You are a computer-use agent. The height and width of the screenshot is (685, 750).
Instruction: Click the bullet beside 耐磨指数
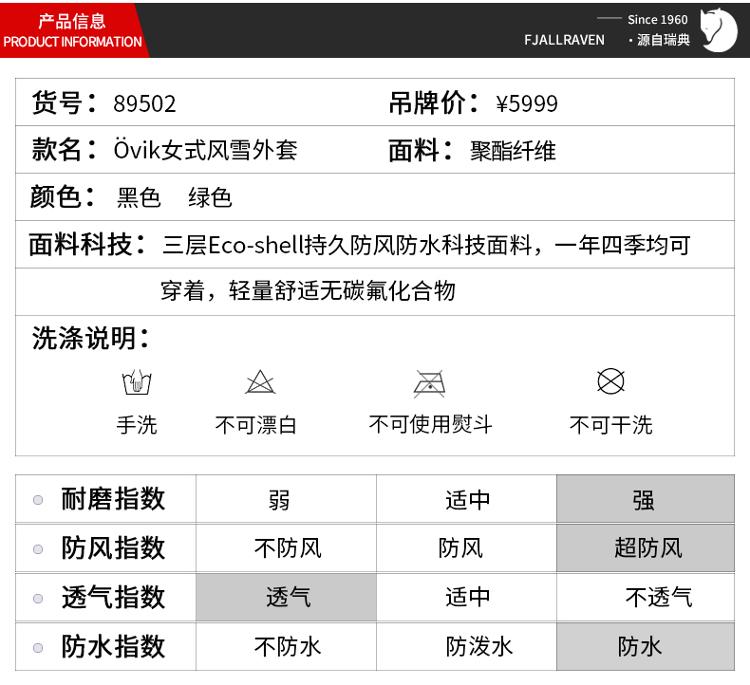point(38,499)
